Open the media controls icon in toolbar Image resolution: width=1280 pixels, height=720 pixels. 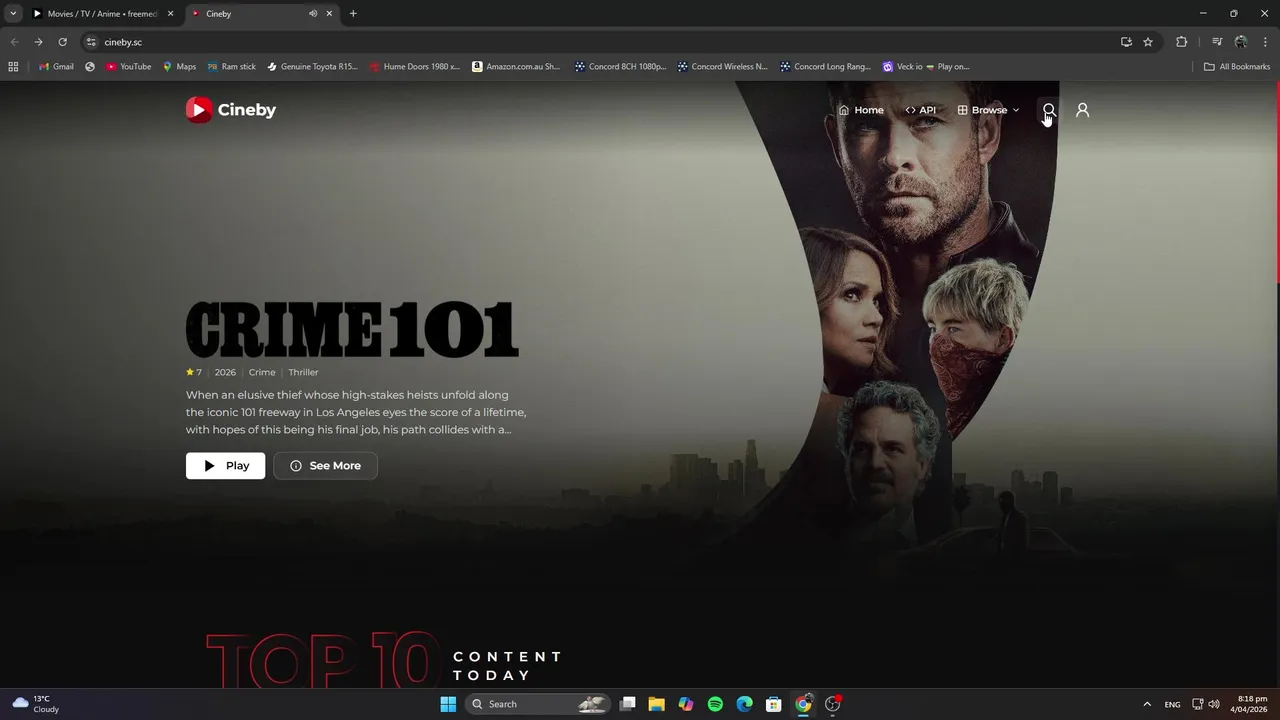coord(1217,42)
